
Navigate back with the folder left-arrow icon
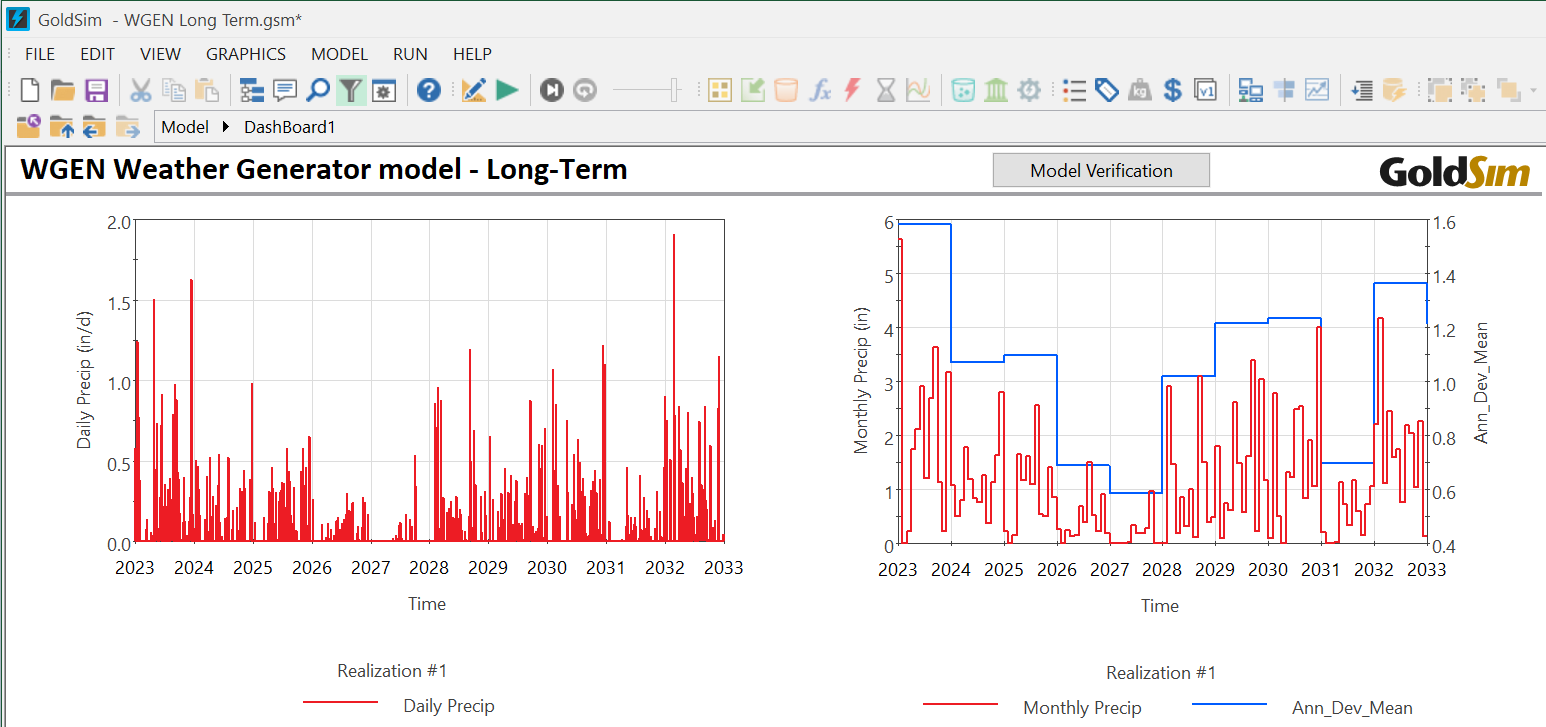(x=94, y=126)
